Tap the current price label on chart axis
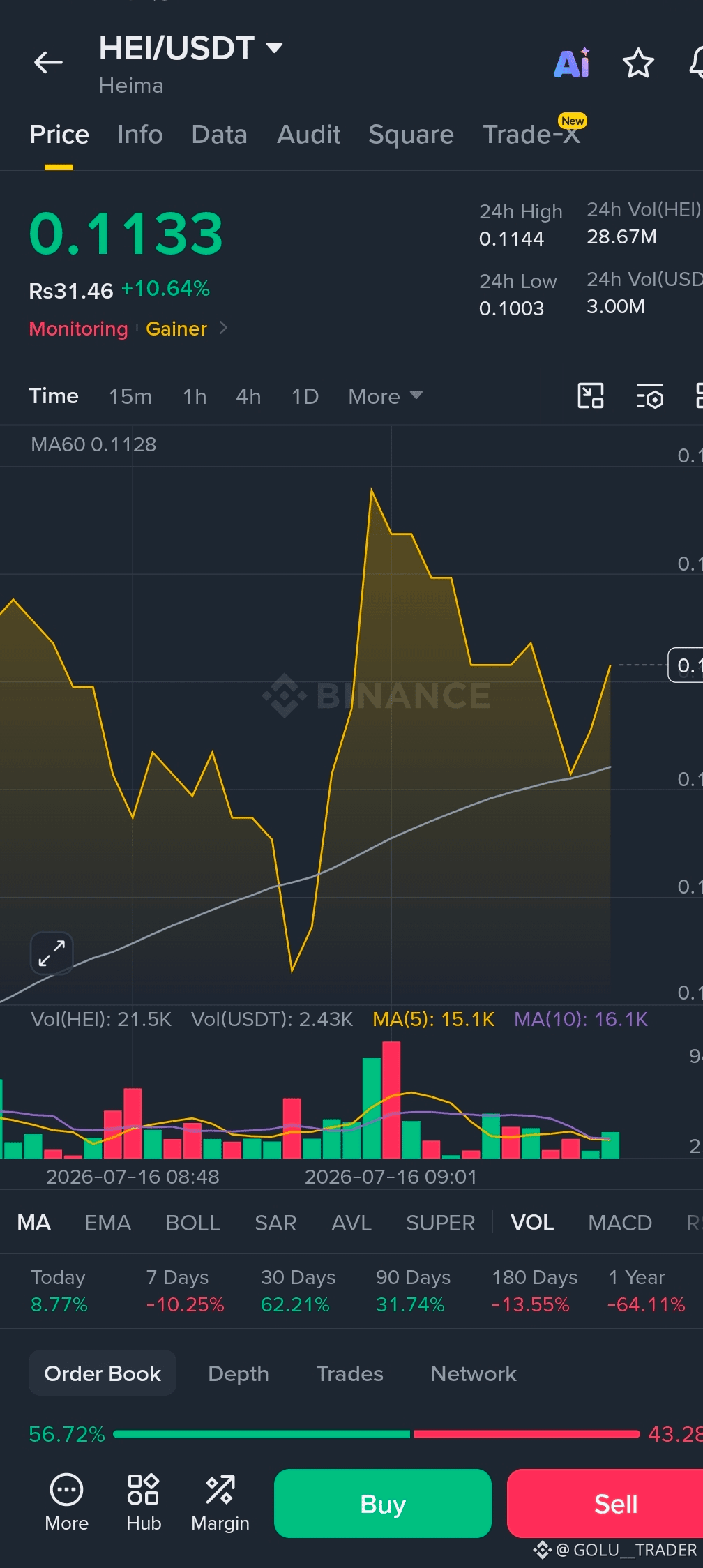703x1568 pixels. pyautogui.click(x=686, y=665)
